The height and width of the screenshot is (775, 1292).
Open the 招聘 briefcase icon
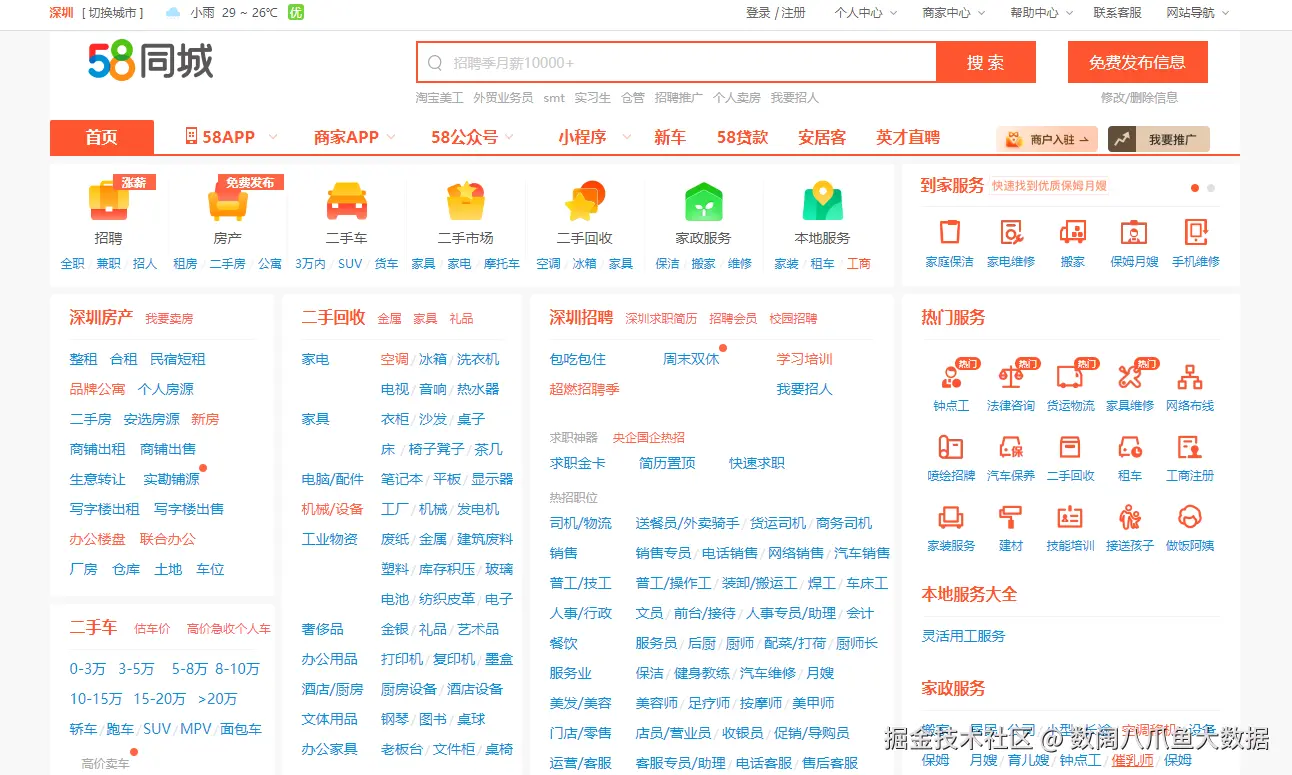click(108, 201)
